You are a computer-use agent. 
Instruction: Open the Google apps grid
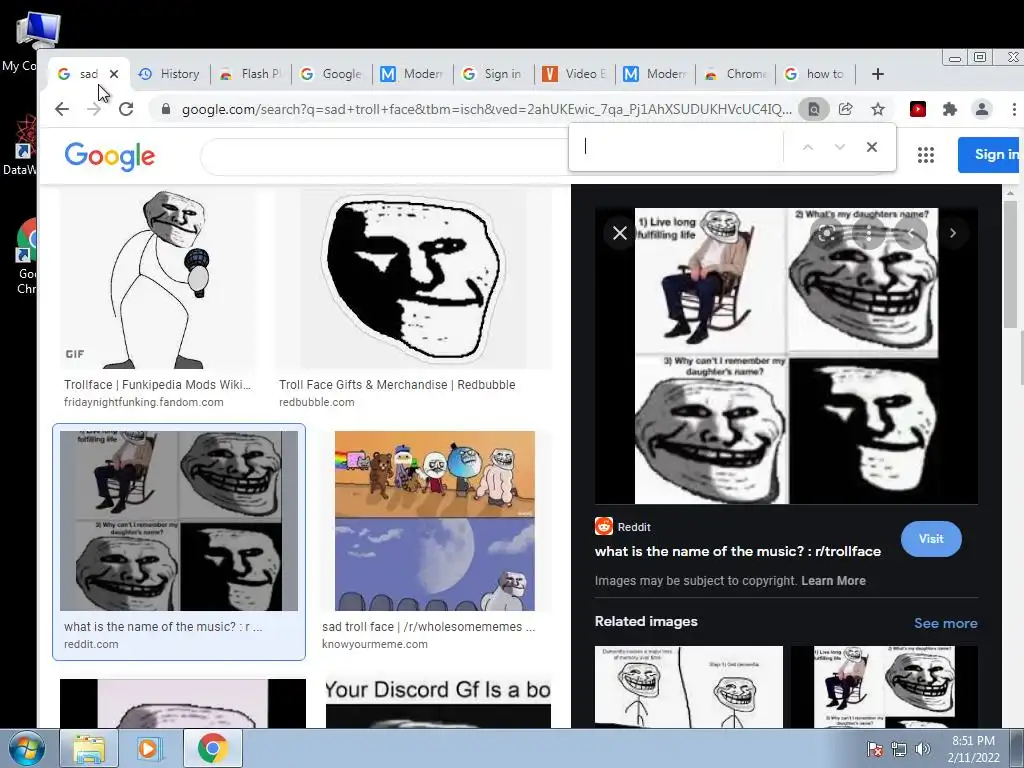coord(925,155)
